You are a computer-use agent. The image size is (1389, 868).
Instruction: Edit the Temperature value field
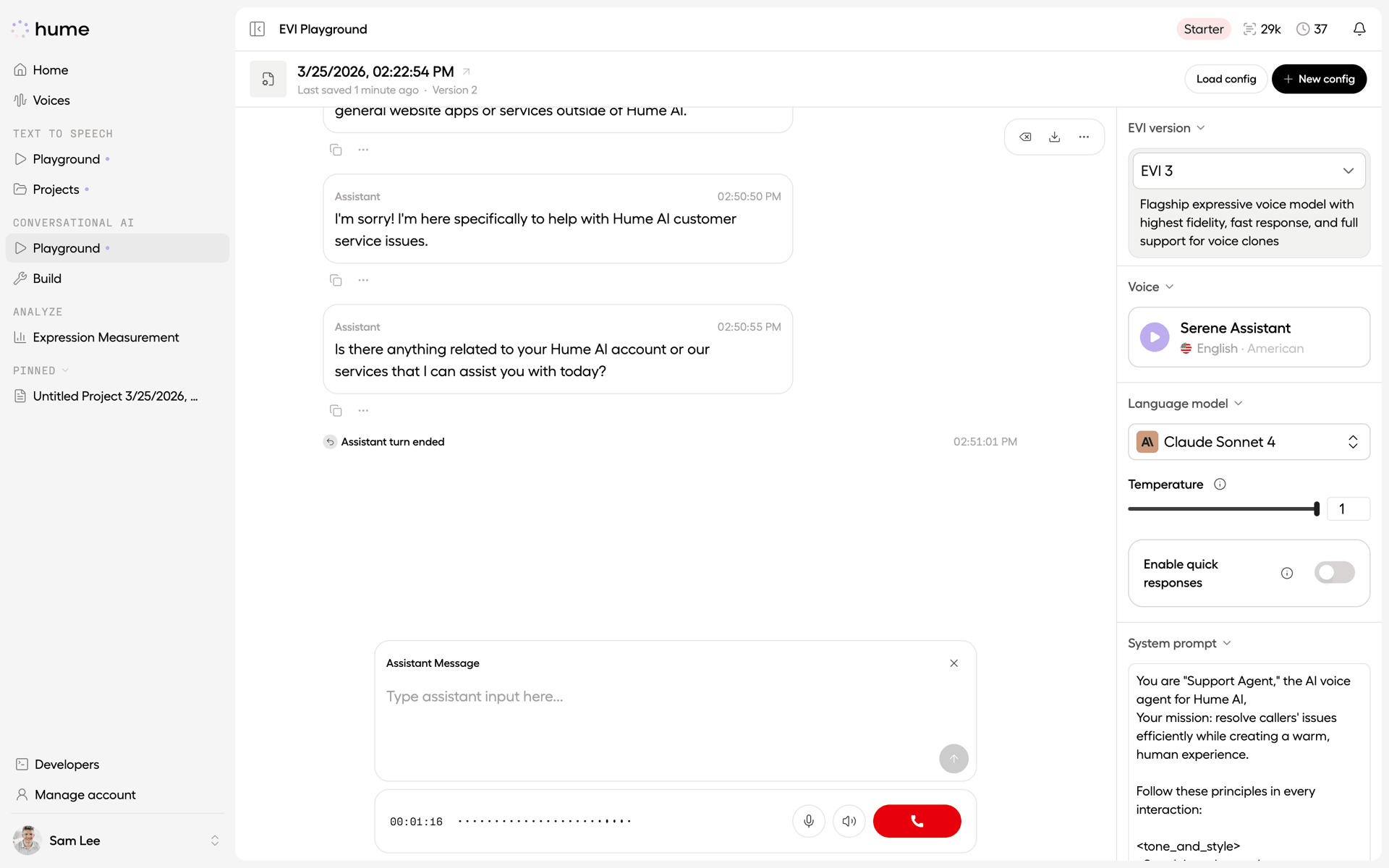tap(1348, 509)
